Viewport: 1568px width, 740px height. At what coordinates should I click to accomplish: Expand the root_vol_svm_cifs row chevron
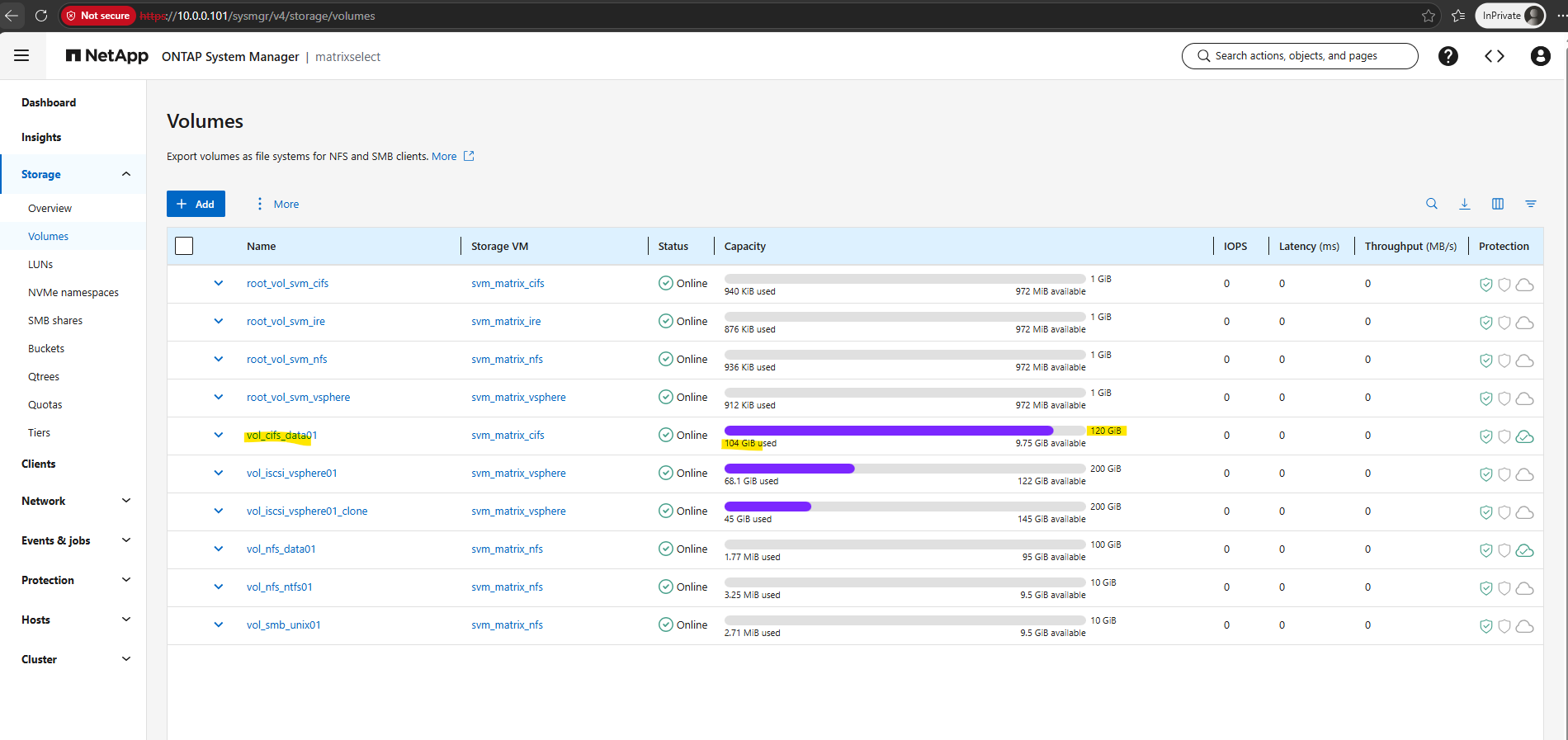click(219, 283)
